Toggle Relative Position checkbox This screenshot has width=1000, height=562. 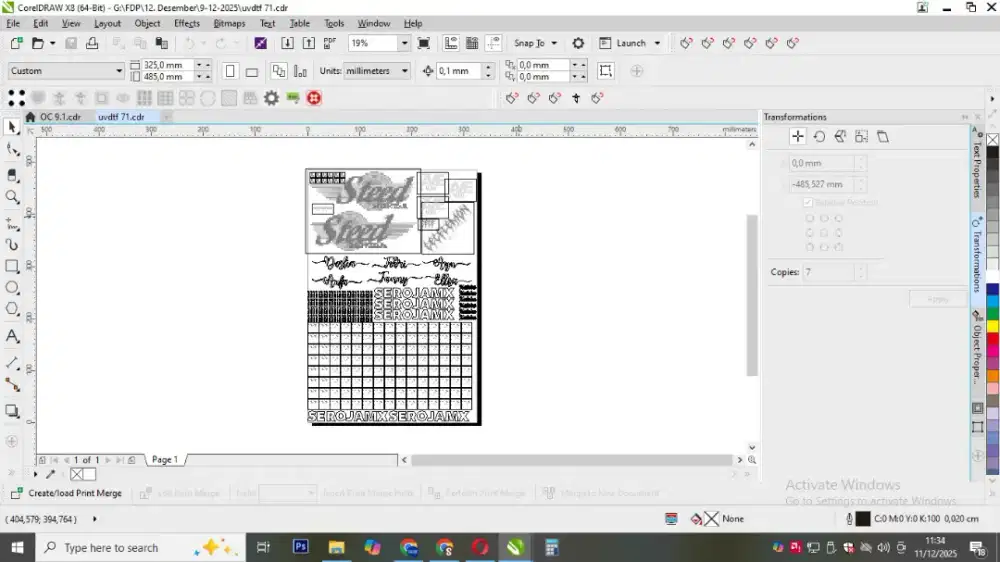(808, 202)
